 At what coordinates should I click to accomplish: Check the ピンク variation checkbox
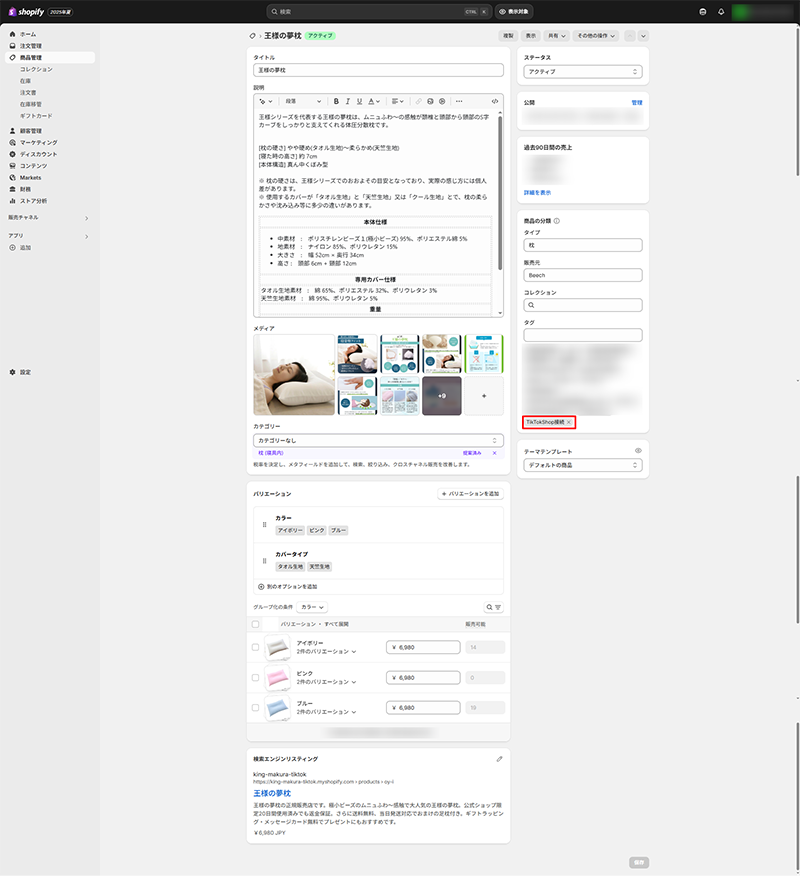(x=255, y=677)
